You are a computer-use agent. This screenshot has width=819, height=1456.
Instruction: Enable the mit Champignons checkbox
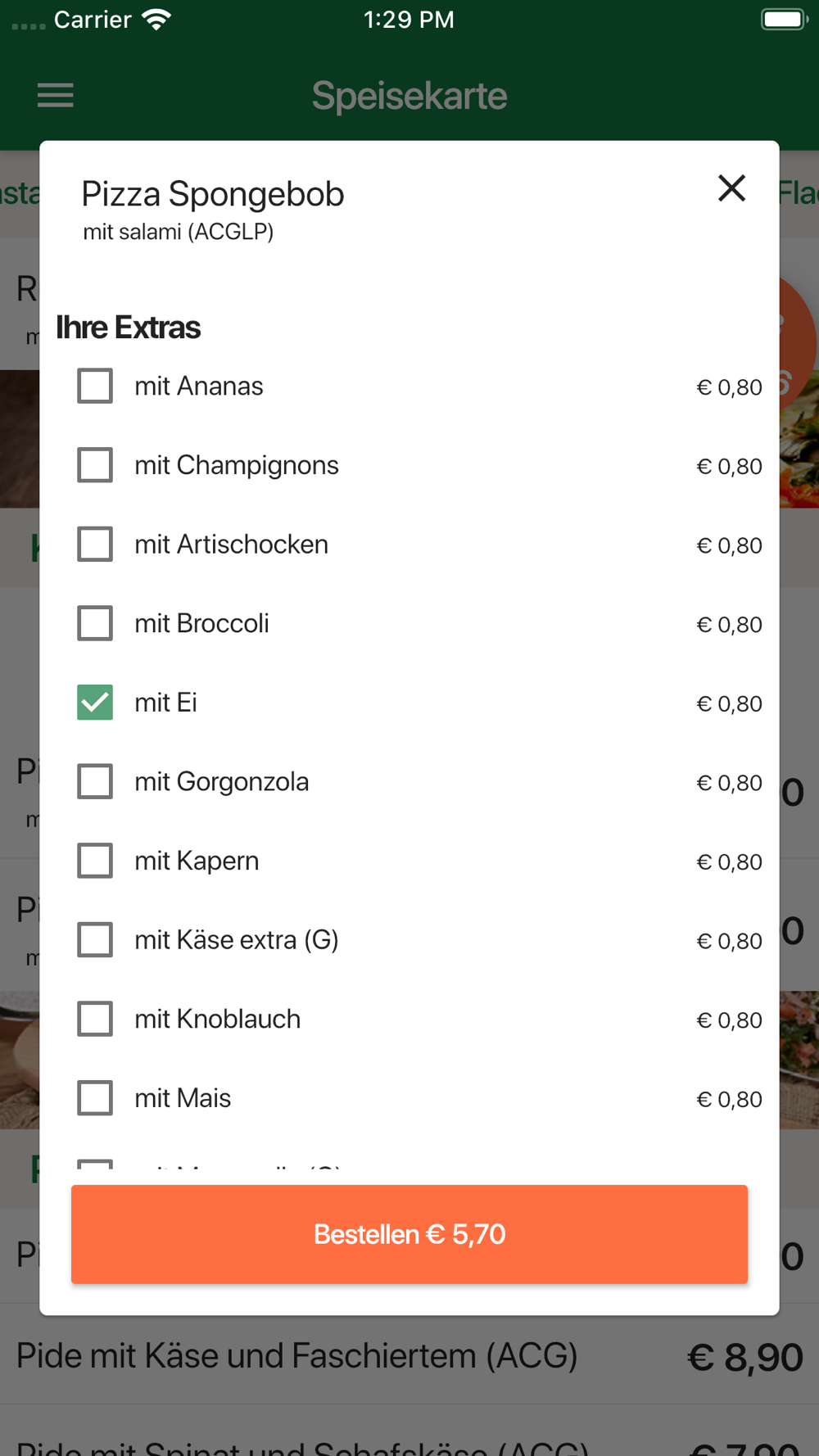95,465
